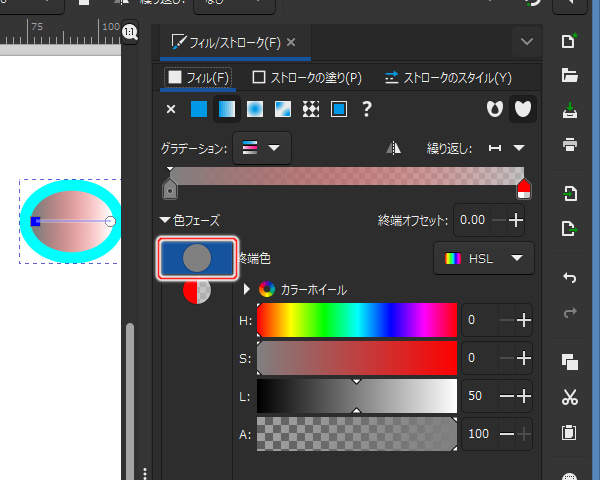Click the saturation S slider

point(357,358)
